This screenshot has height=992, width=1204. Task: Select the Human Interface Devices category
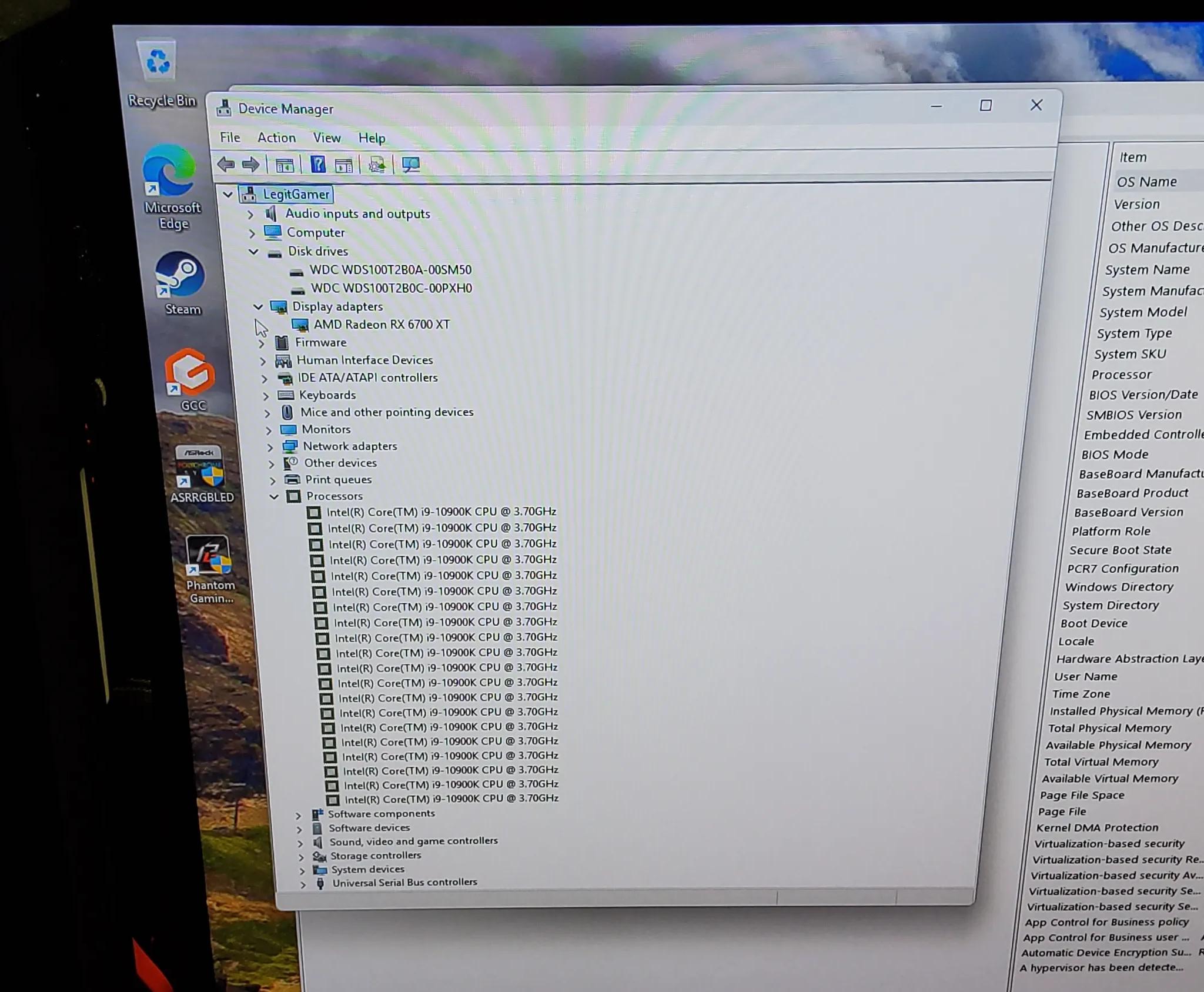click(364, 360)
